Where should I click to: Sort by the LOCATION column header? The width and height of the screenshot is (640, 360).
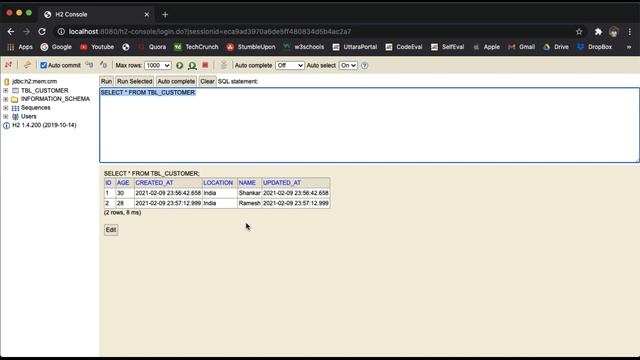pyautogui.click(x=218, y=183)
